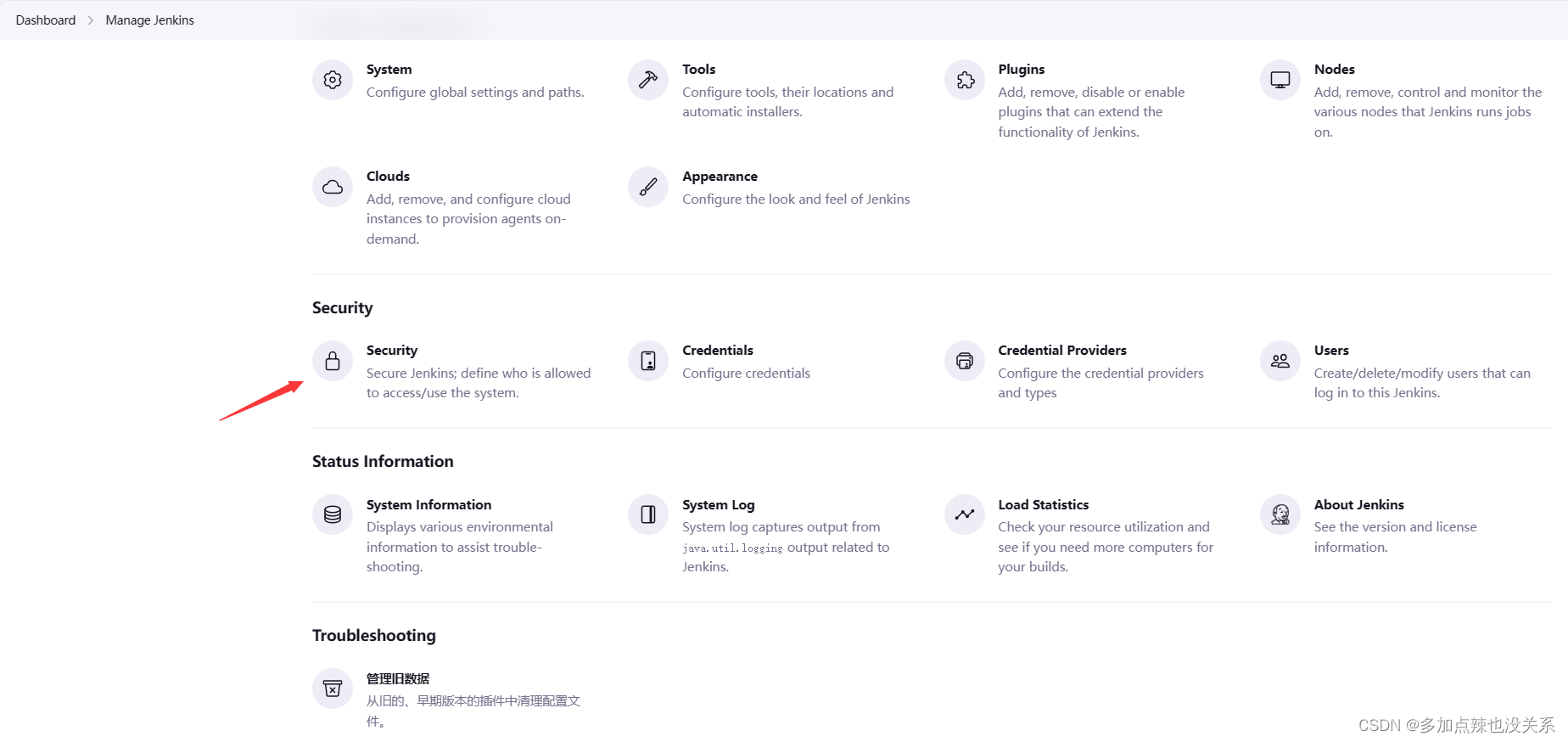Open the System Information database icon

[x=333, y=514]
